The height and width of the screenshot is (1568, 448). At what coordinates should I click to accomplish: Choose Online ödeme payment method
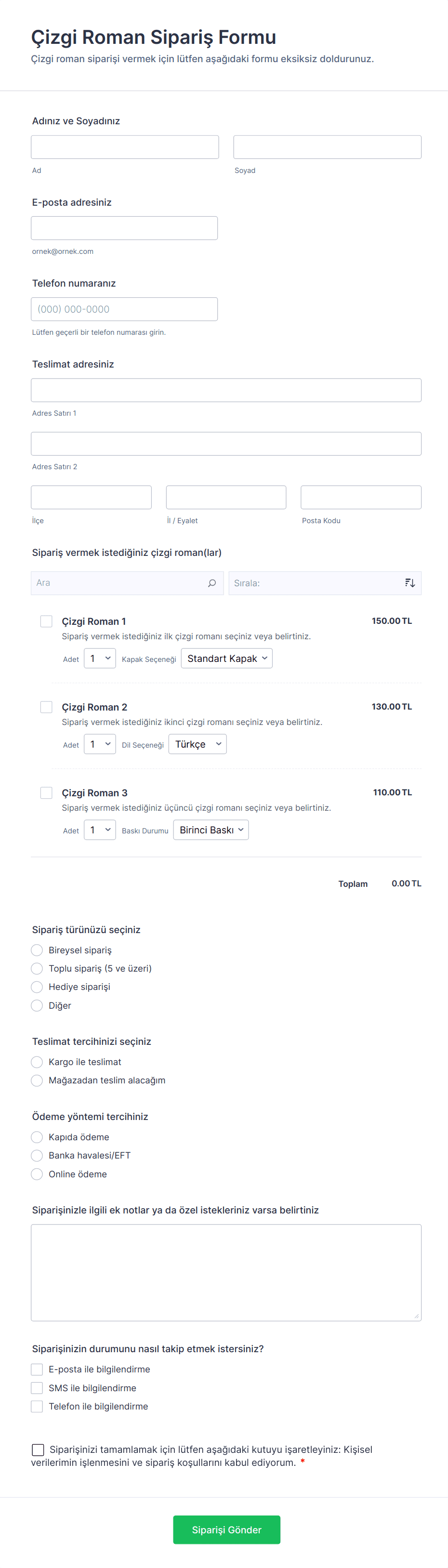pyautogui.click(x=37, y=1174)
